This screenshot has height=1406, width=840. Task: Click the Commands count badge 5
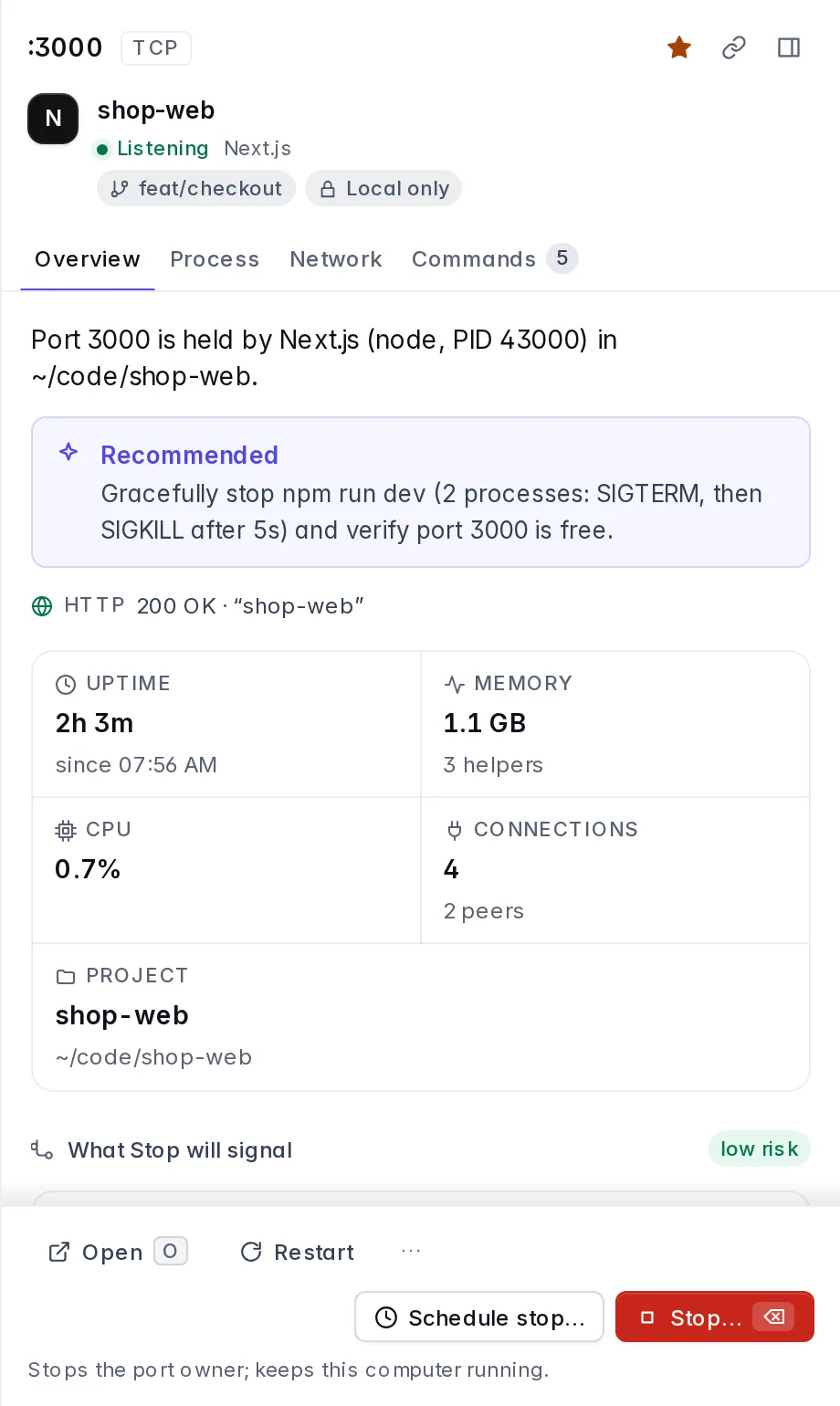click(562, 258)
